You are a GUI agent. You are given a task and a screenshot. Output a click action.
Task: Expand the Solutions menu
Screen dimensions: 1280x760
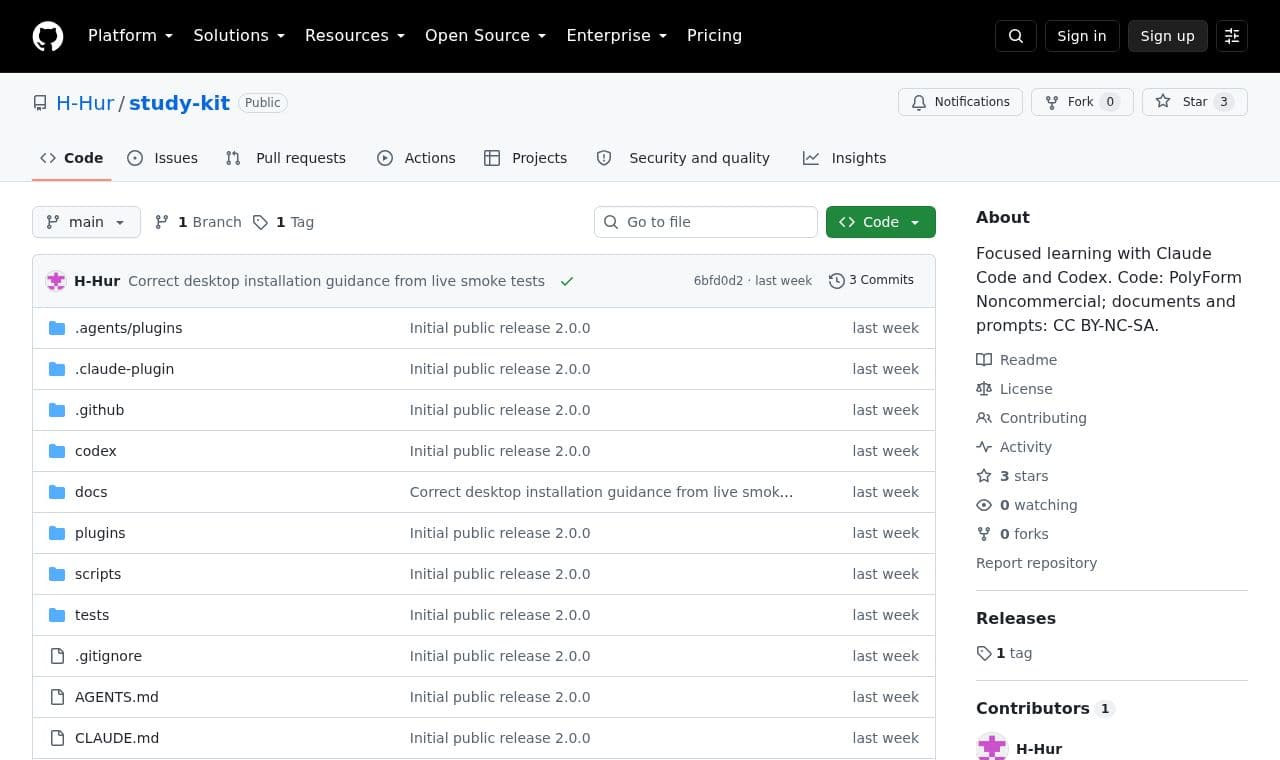click(239, 36)
